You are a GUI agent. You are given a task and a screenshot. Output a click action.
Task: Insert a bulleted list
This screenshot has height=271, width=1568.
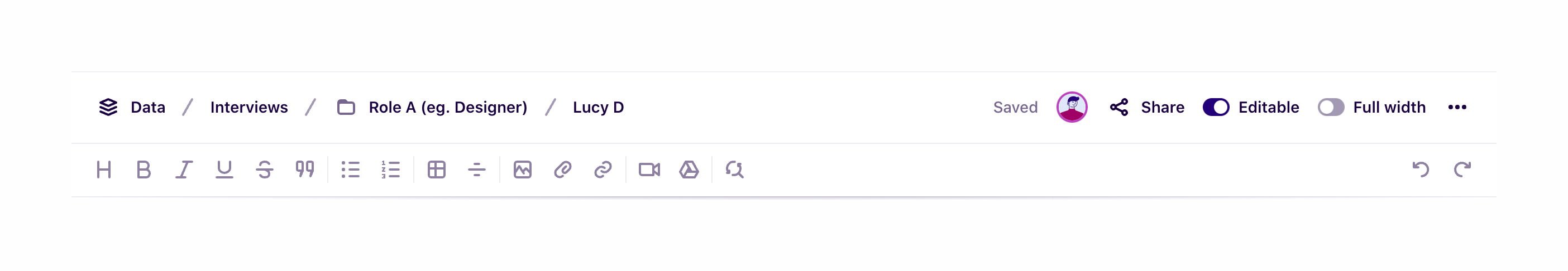(351, 170)
